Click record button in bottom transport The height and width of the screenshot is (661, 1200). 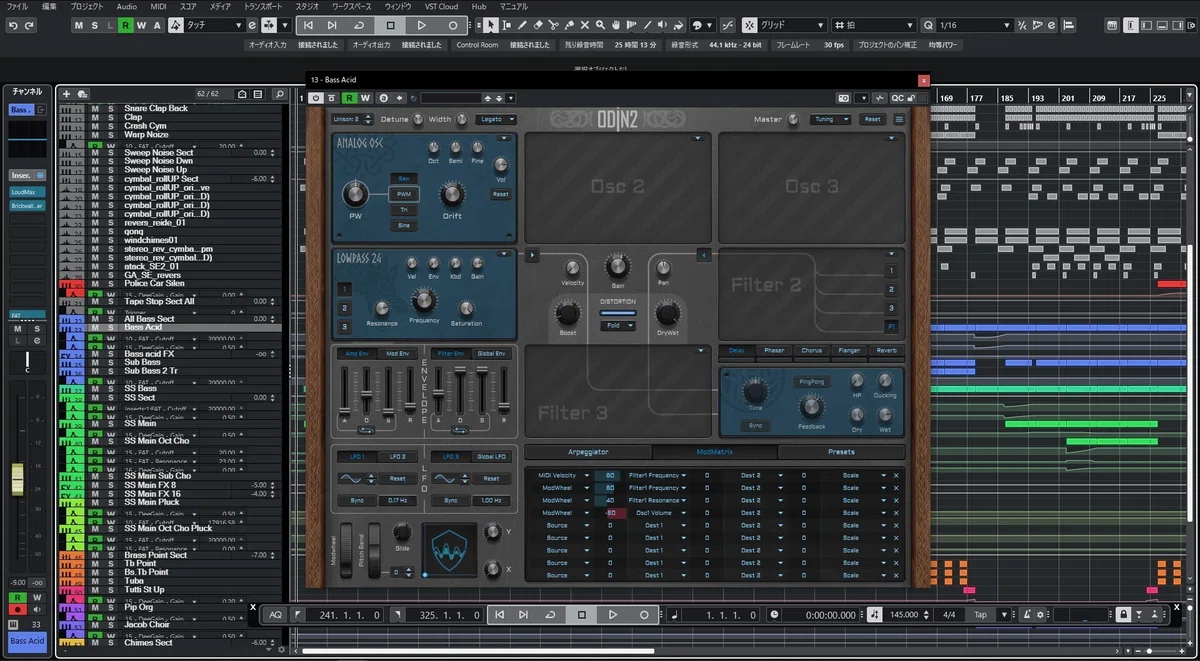pos(644,615)
